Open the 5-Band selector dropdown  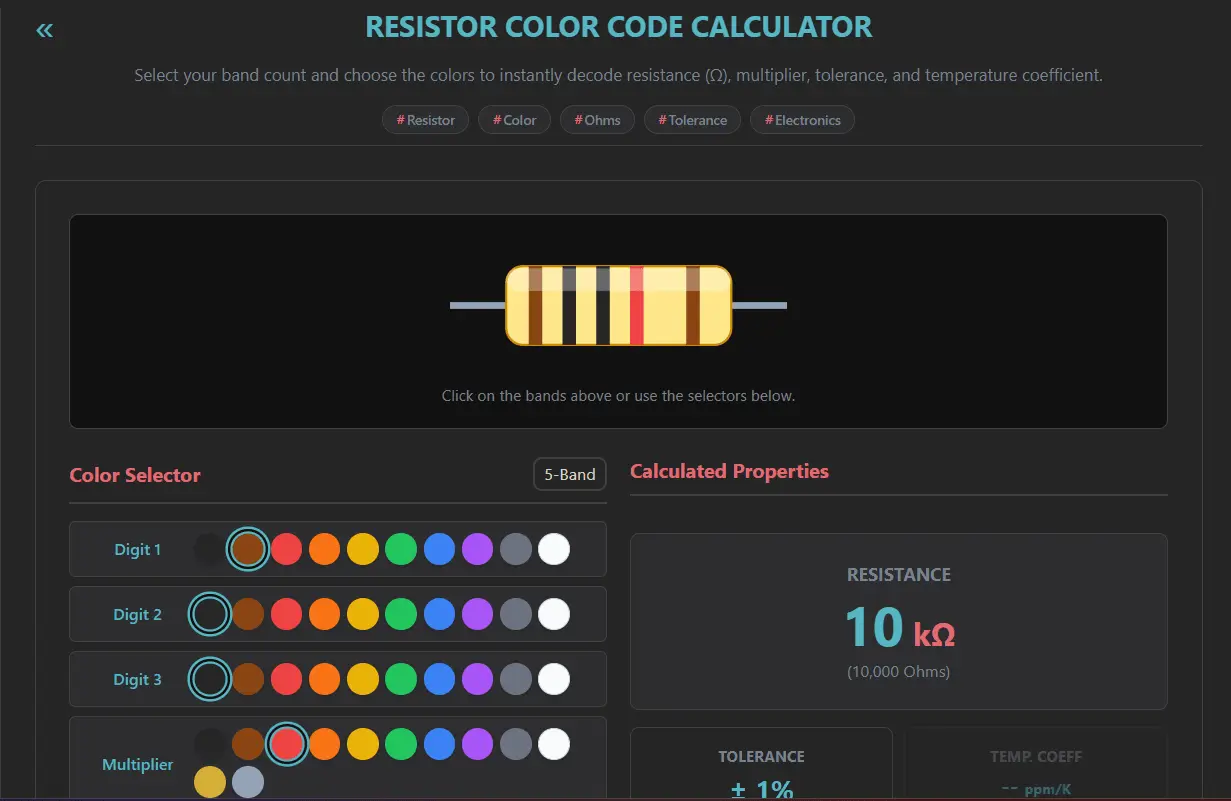(570, 474)
